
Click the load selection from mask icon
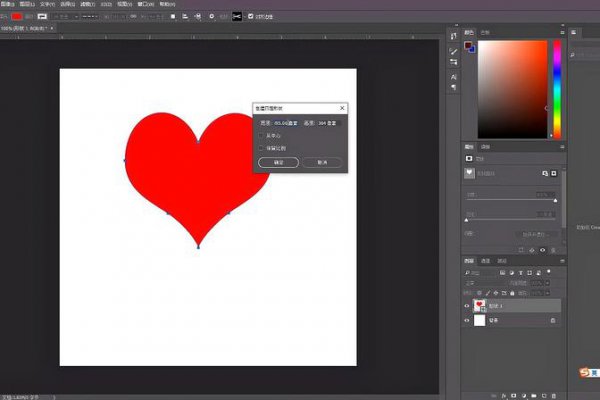point(521,250)
